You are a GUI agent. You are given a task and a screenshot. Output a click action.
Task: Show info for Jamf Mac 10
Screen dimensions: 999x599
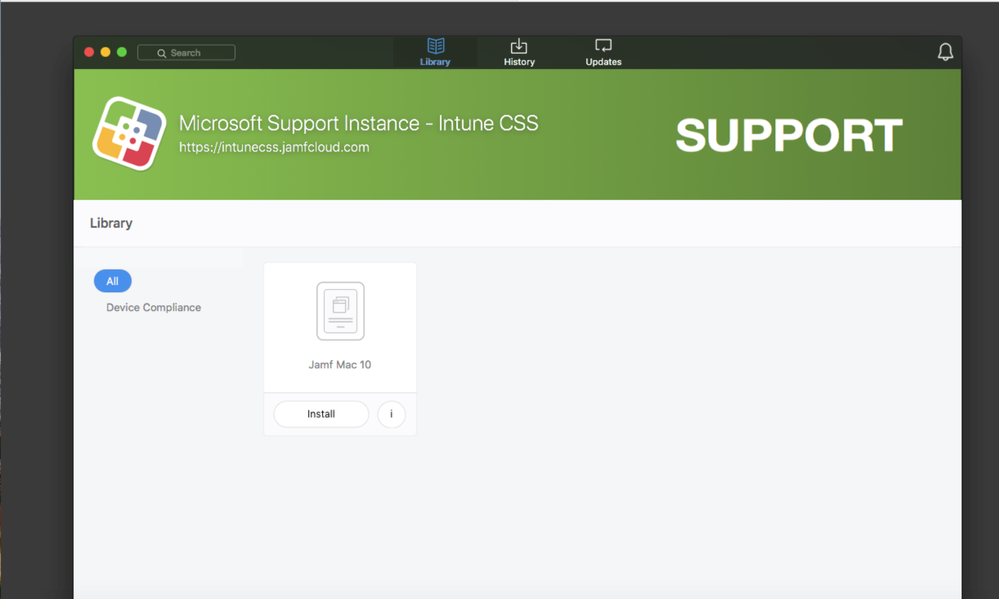(391, 414)
